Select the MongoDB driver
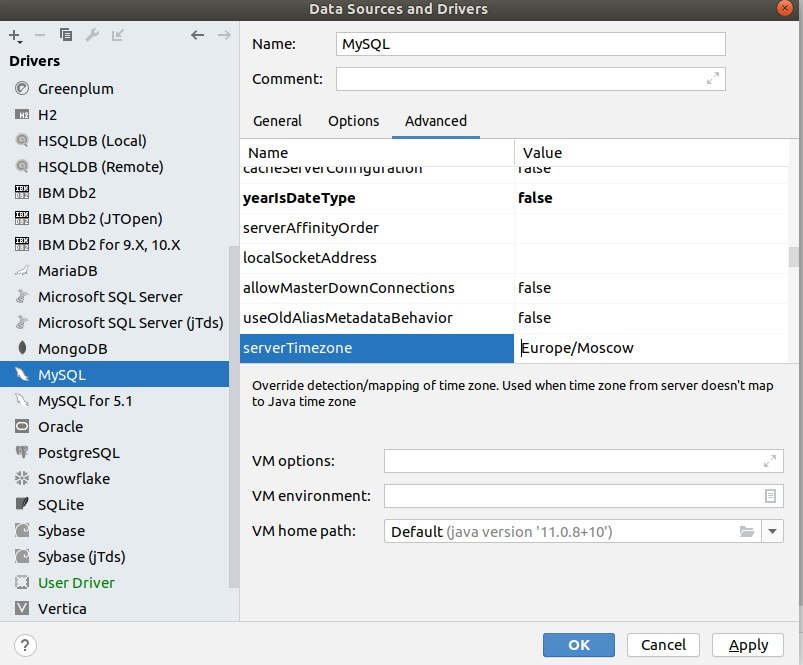 click(115, 349)
